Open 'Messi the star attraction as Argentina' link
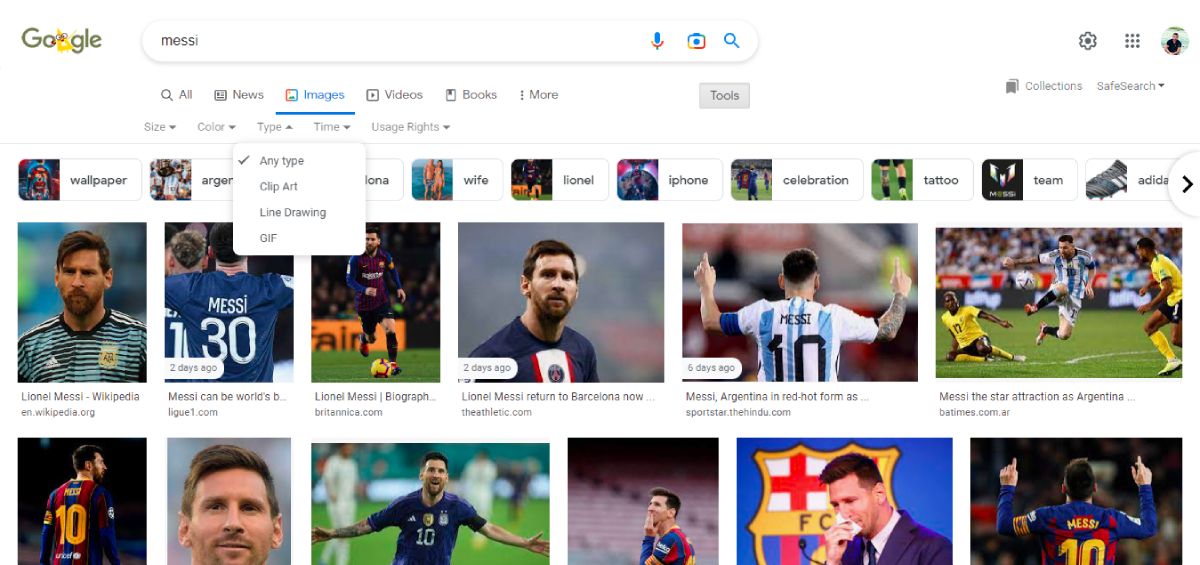1200x565 pixels. [1038, 397]
